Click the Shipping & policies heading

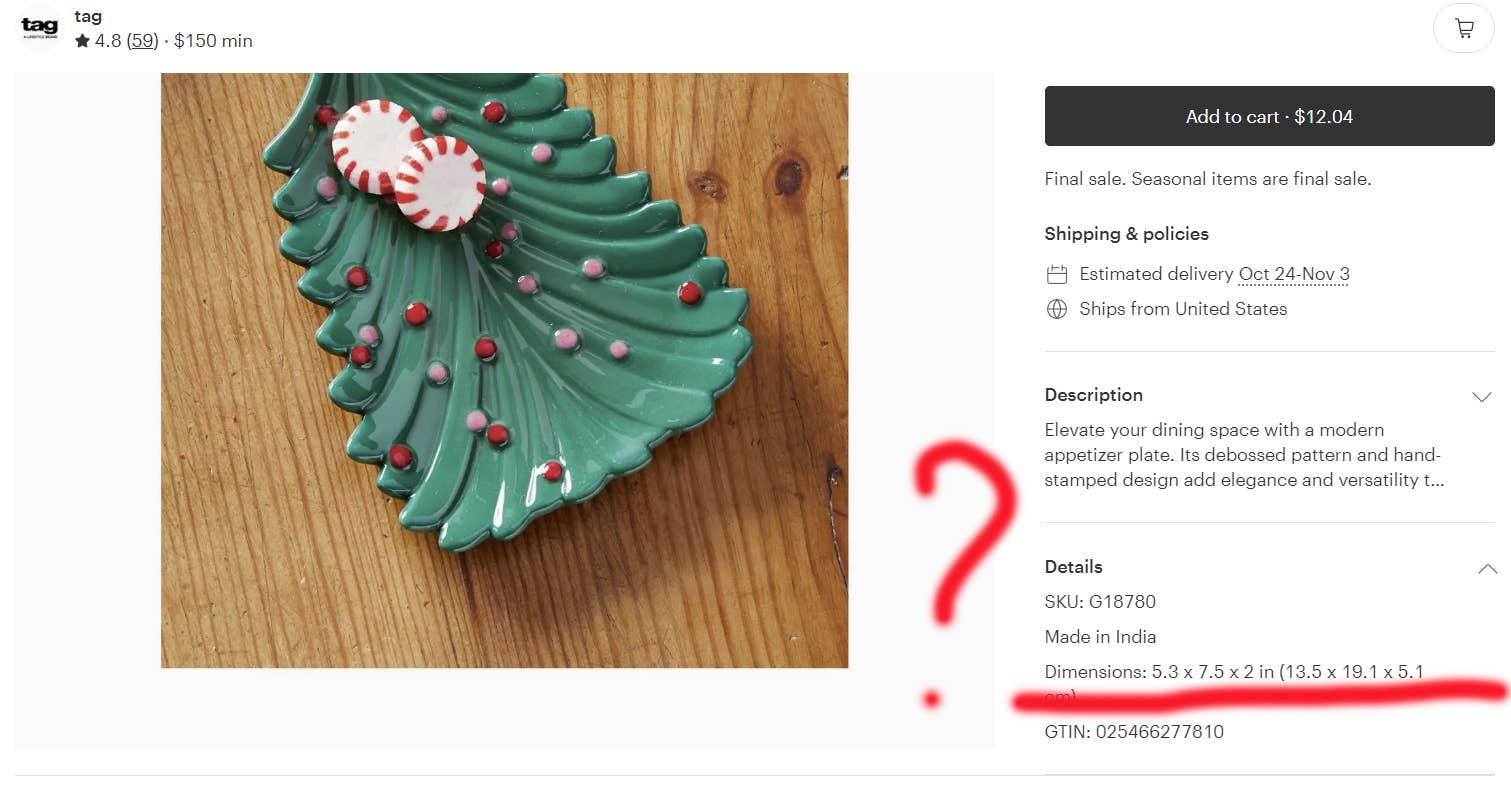pyautogui.click(x=1126, y=234)
